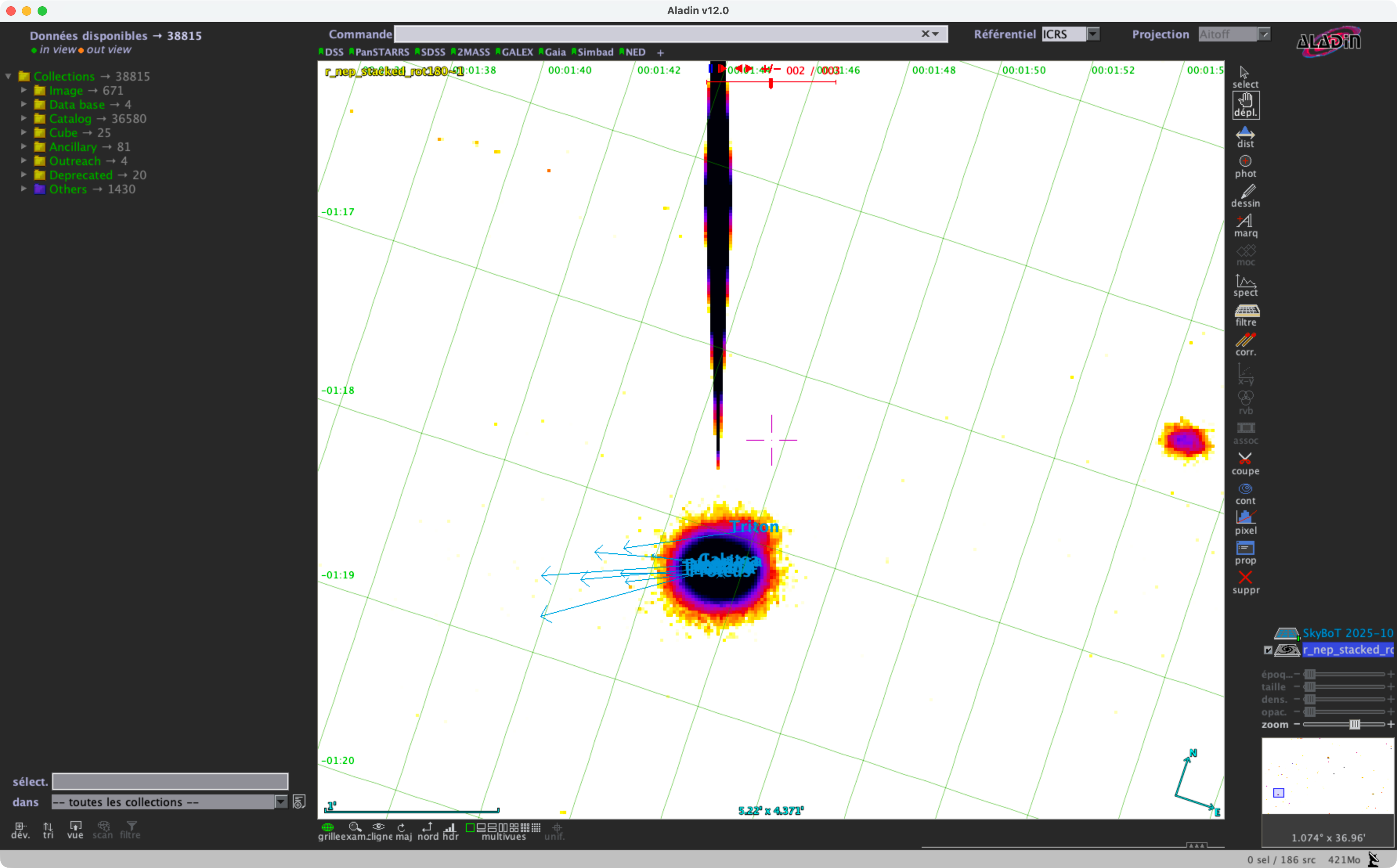The width and height of the screenshot is (1397, 868).
Task: Select the two-column multivues layout
Action: coord(503,828)
